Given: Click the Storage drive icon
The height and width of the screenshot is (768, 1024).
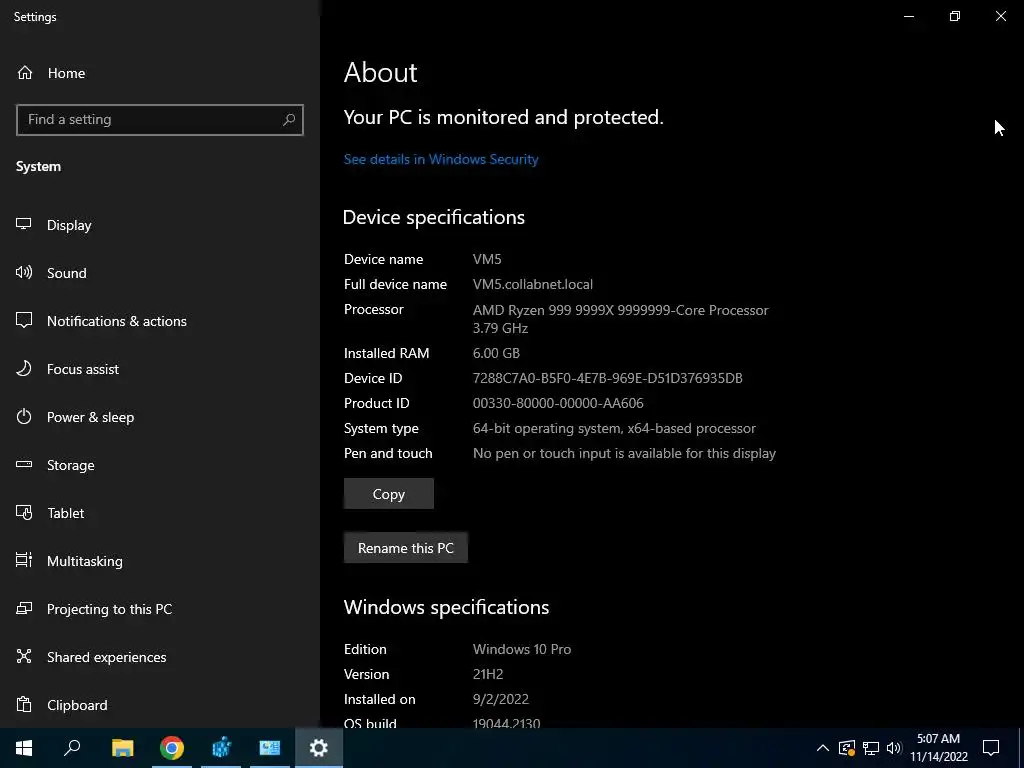Looking at the screenshot, I should [24, 464].
